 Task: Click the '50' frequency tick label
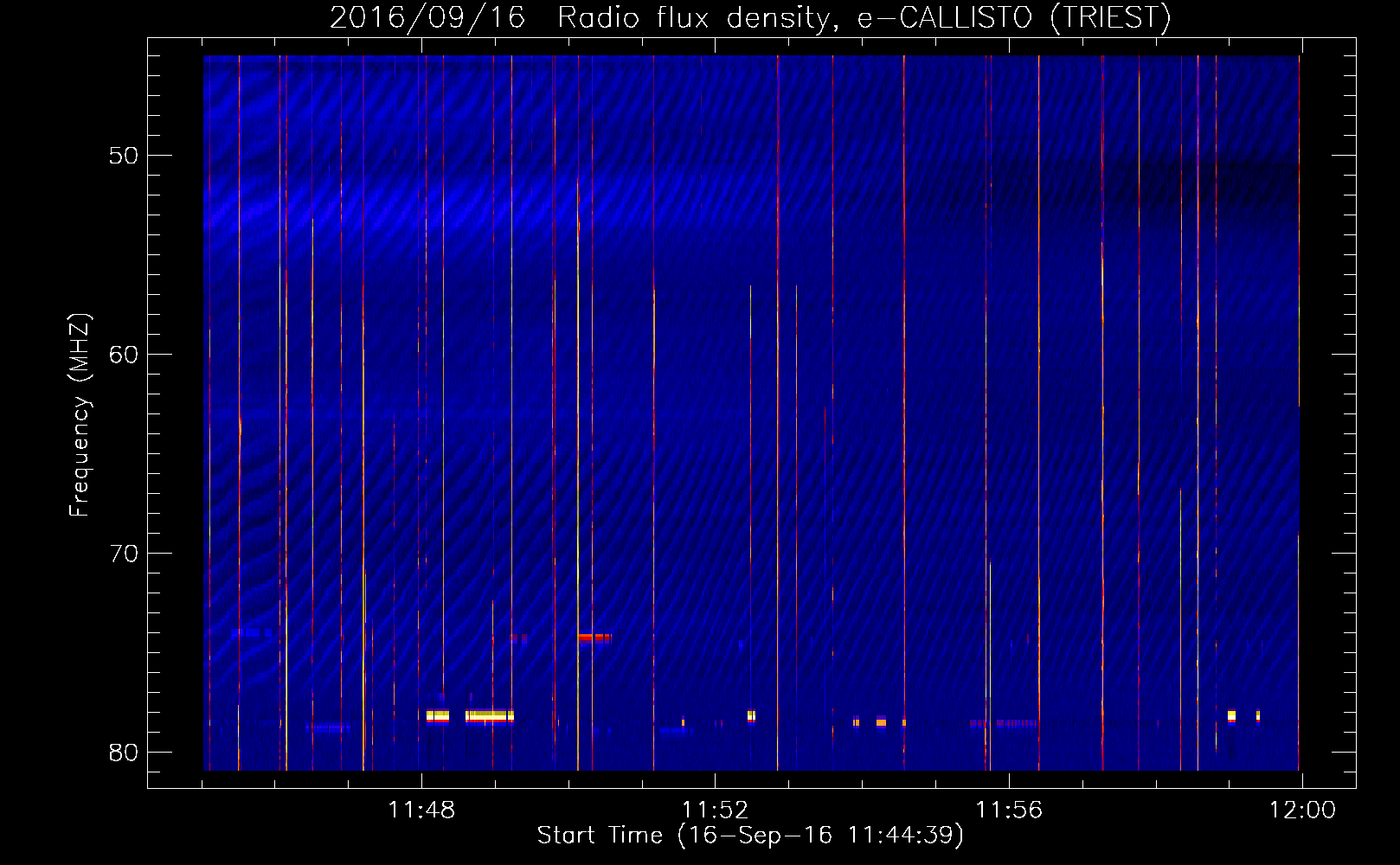[x=124, y=156]
